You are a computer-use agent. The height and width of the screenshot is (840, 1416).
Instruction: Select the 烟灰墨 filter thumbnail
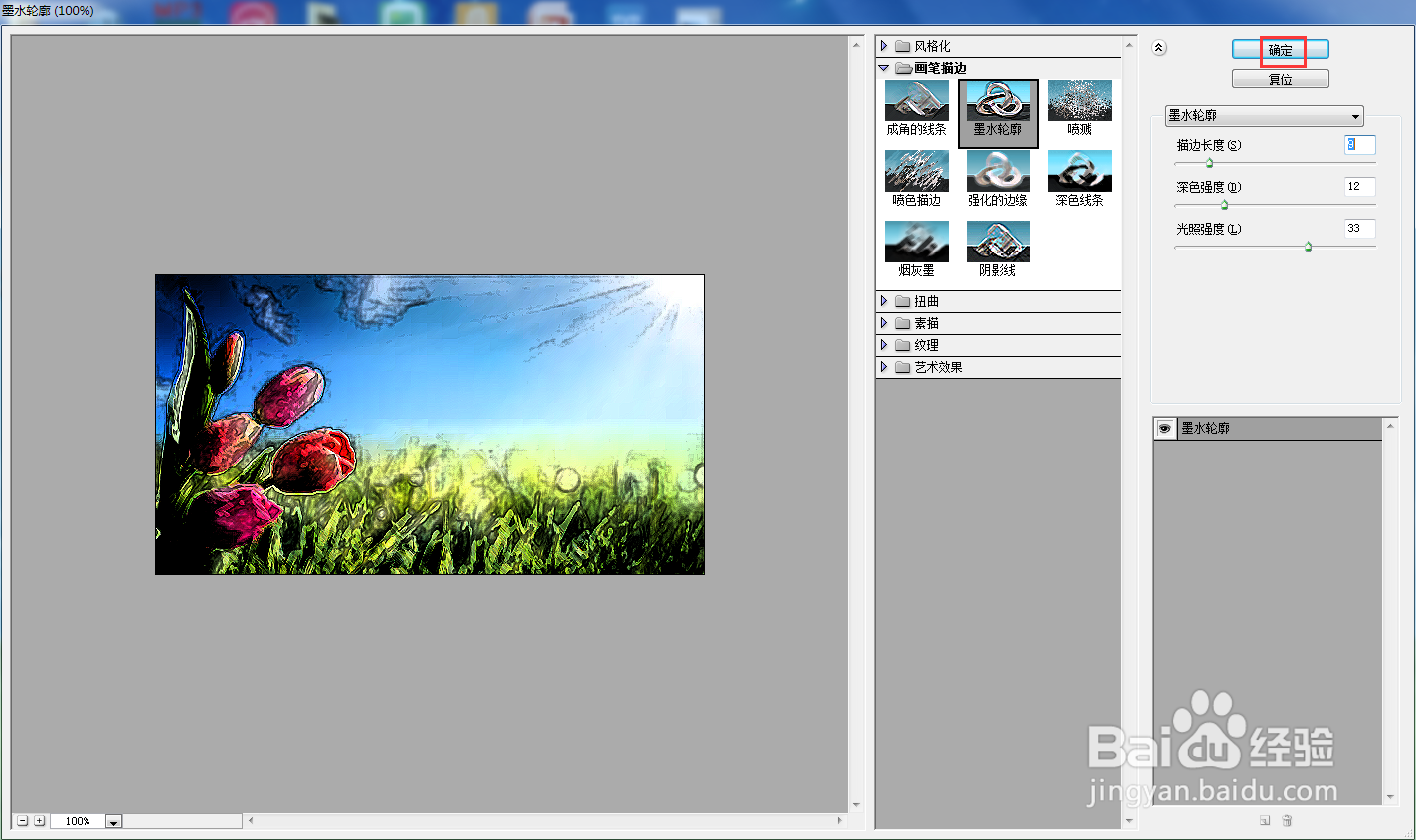tap(916, 250)
